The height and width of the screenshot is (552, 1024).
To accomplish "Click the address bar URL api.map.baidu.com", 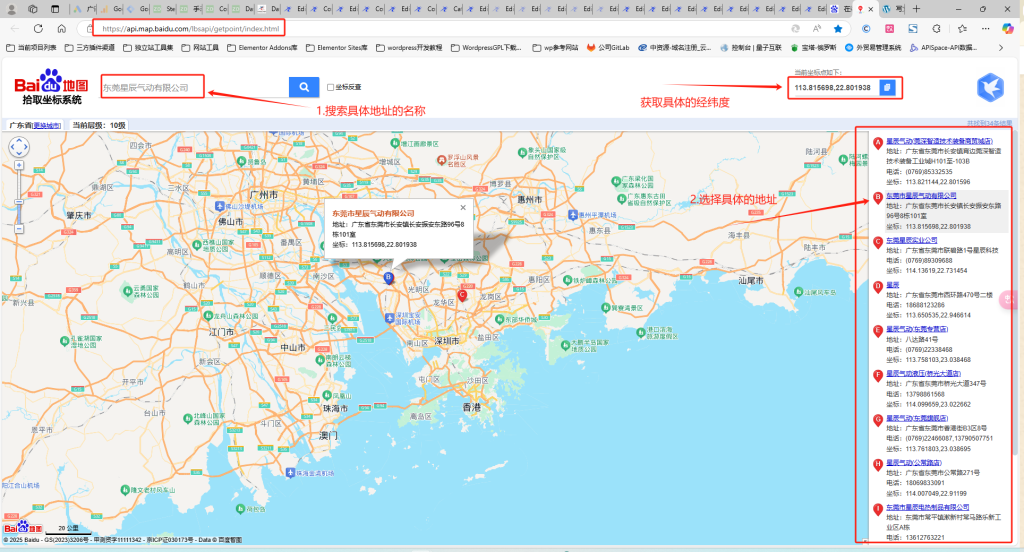I will tap(190, 29).
